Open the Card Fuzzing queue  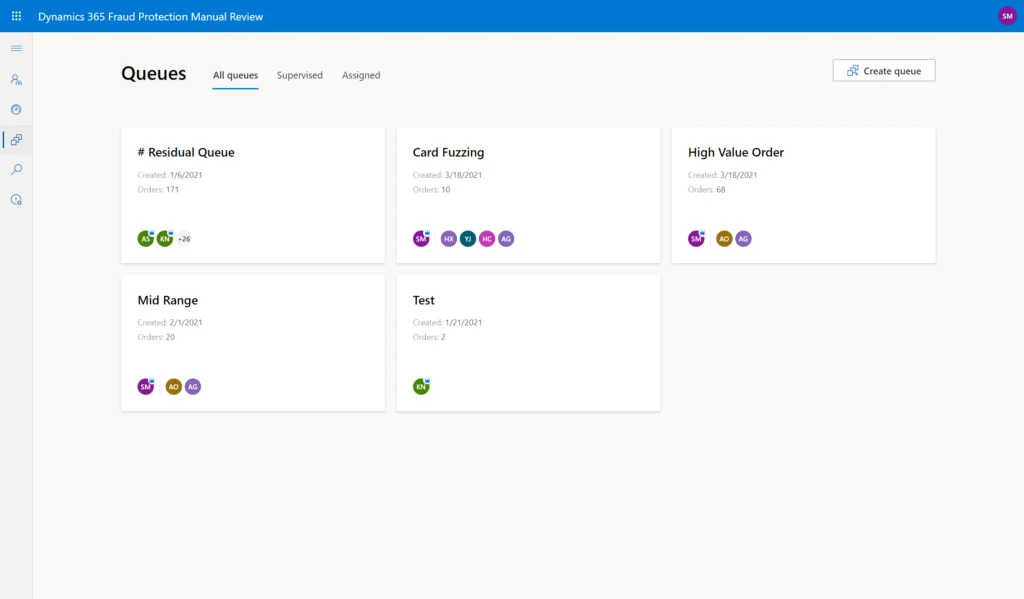[448, 153]
